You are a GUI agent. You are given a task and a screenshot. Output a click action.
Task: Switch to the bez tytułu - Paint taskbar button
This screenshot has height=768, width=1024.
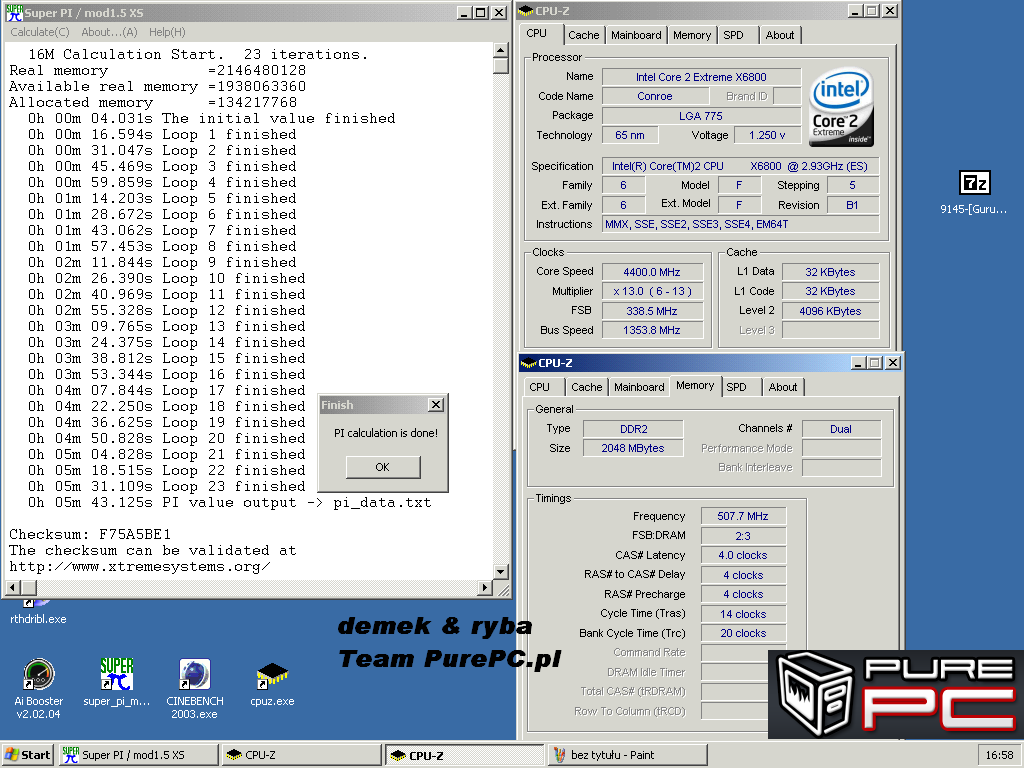(628, 755)
